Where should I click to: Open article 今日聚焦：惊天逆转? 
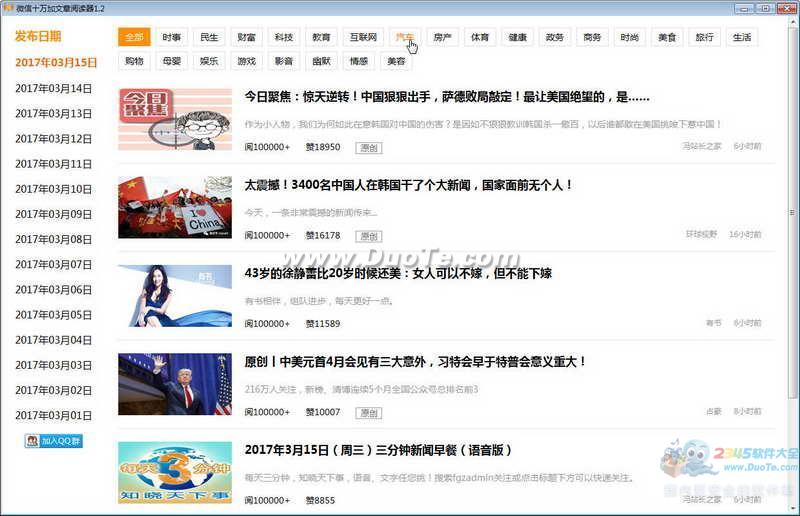[x=446, y=97]
